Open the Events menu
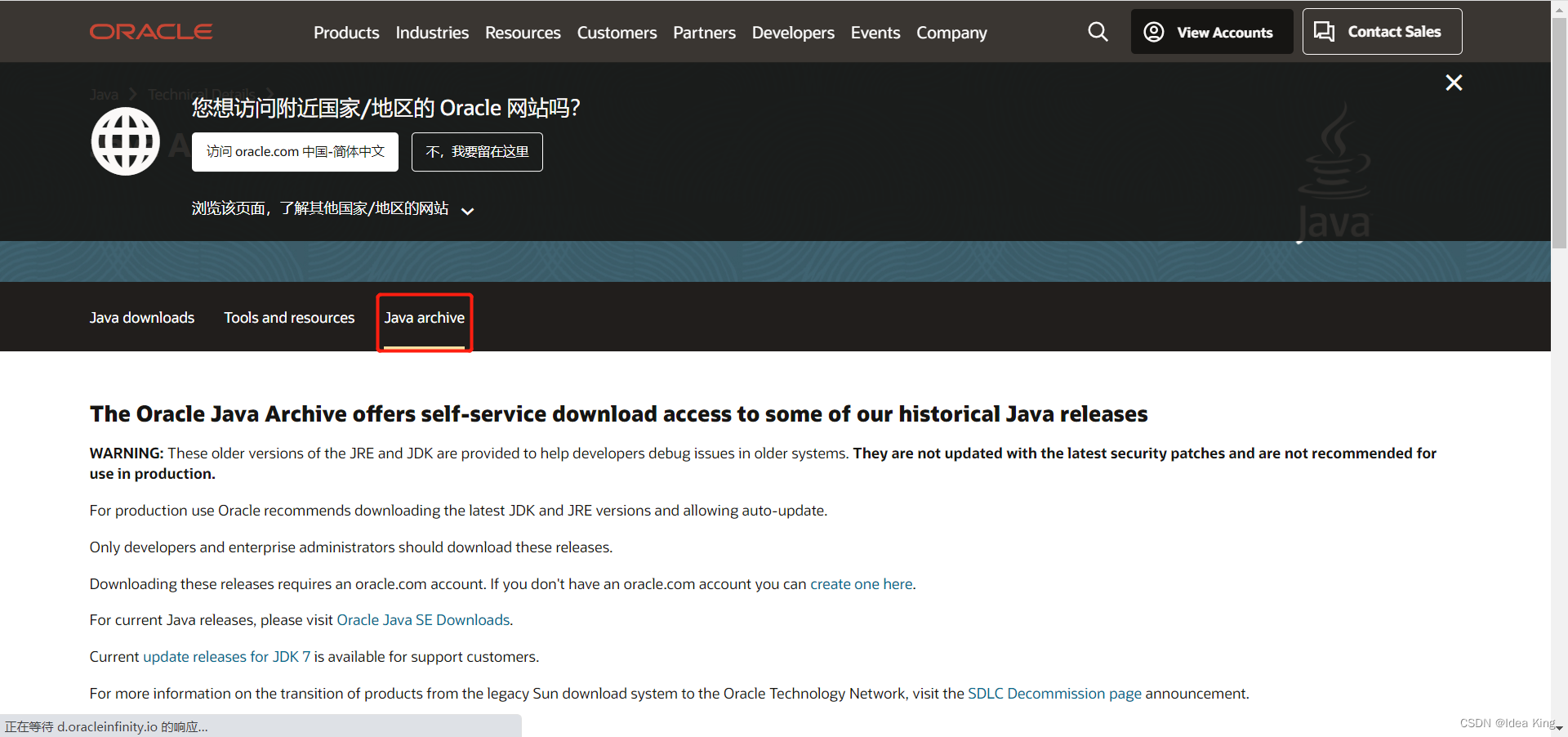This screenshot has height=737, width=1568. tap(875, 33)
